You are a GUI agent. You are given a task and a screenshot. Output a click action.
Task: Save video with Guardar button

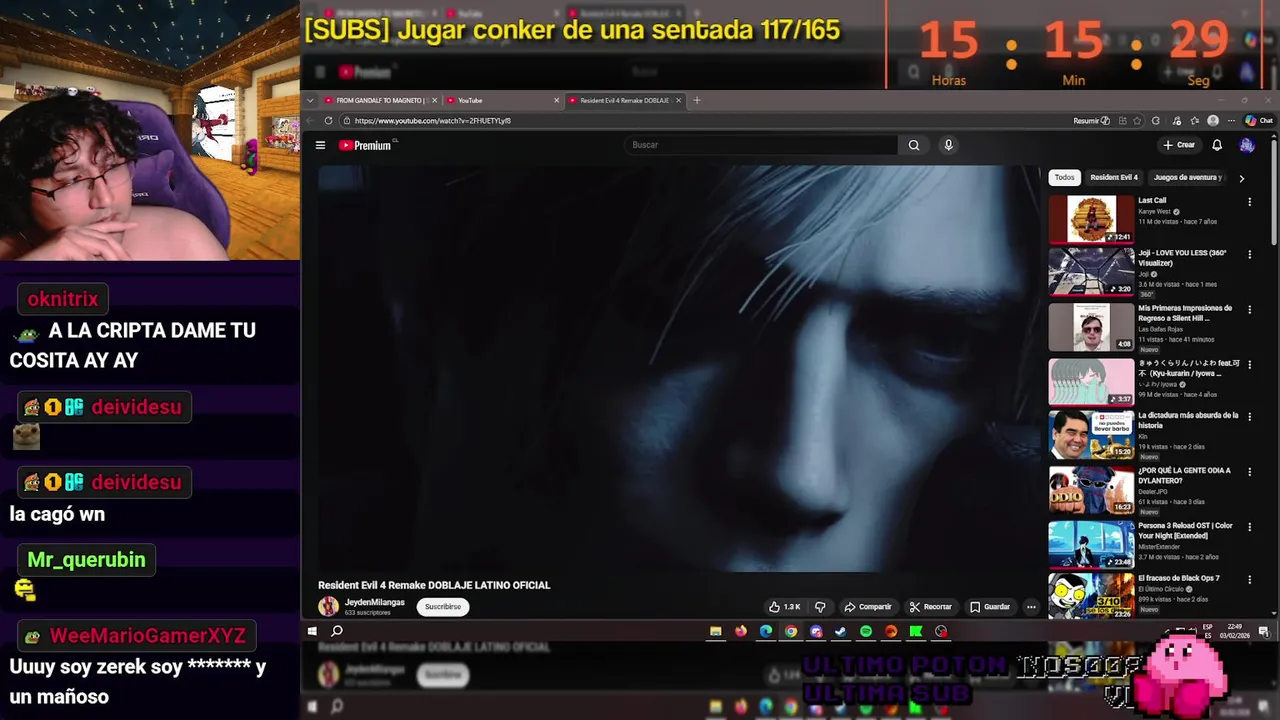[990, 607]
